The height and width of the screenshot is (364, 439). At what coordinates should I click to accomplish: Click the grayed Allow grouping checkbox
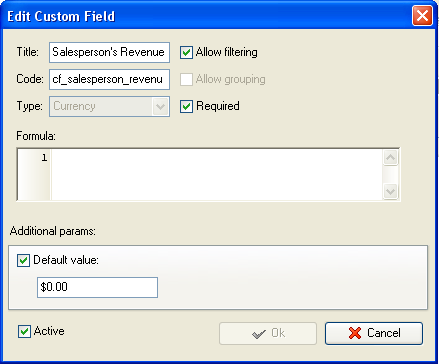186,80
